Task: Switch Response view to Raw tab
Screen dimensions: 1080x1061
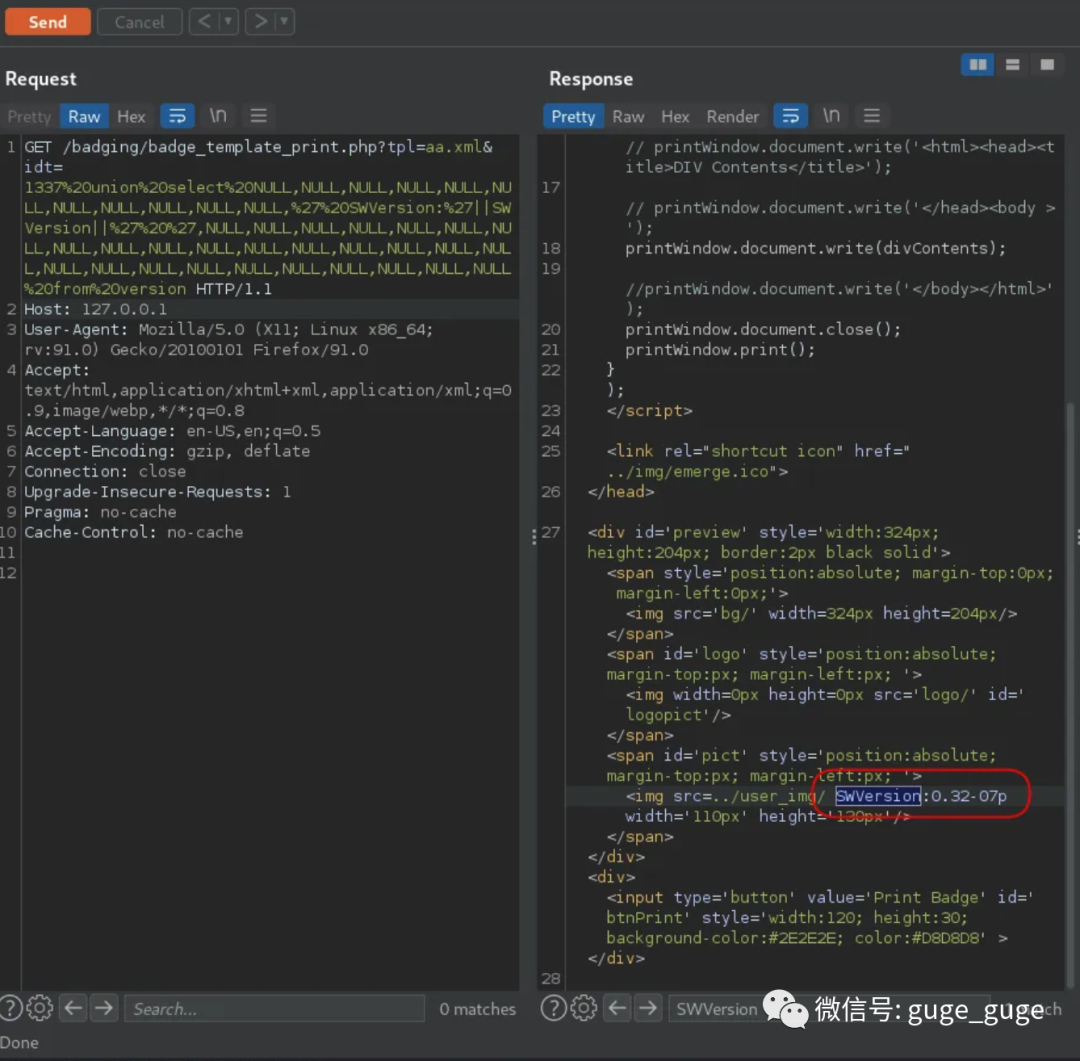Action: click(628, 116)
